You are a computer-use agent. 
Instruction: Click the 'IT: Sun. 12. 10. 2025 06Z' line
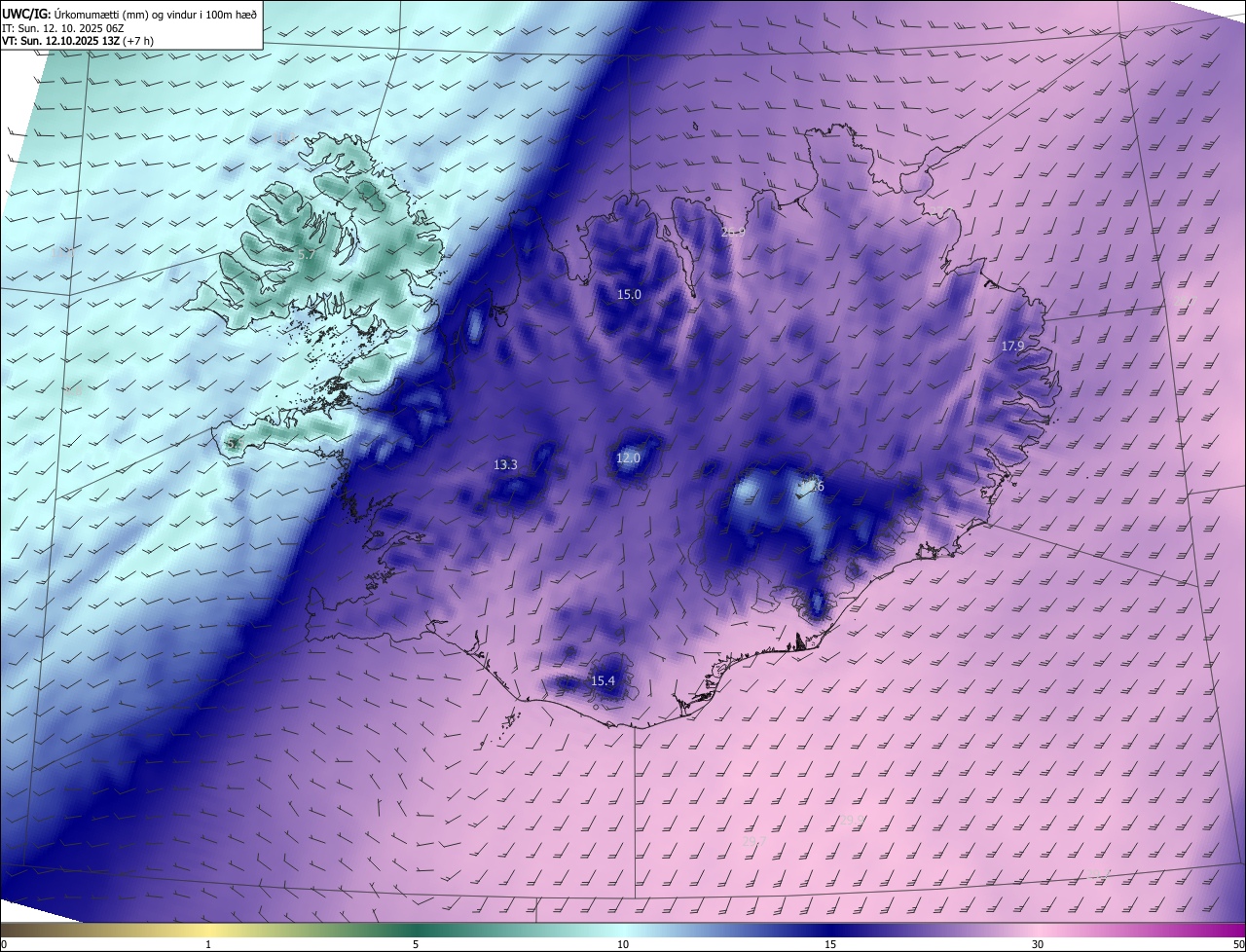[64, 27]
